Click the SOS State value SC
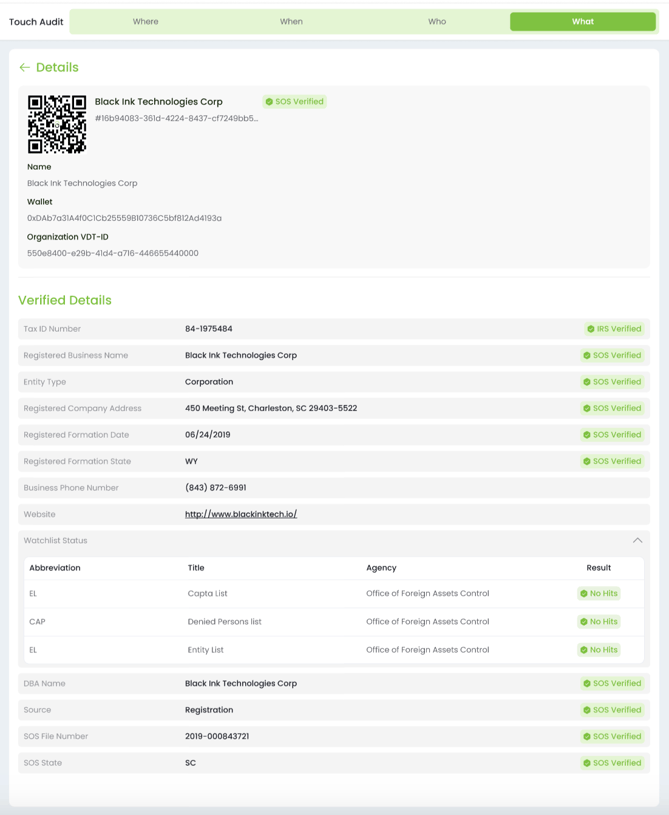The image size is (669, 815). pos(190,763)
